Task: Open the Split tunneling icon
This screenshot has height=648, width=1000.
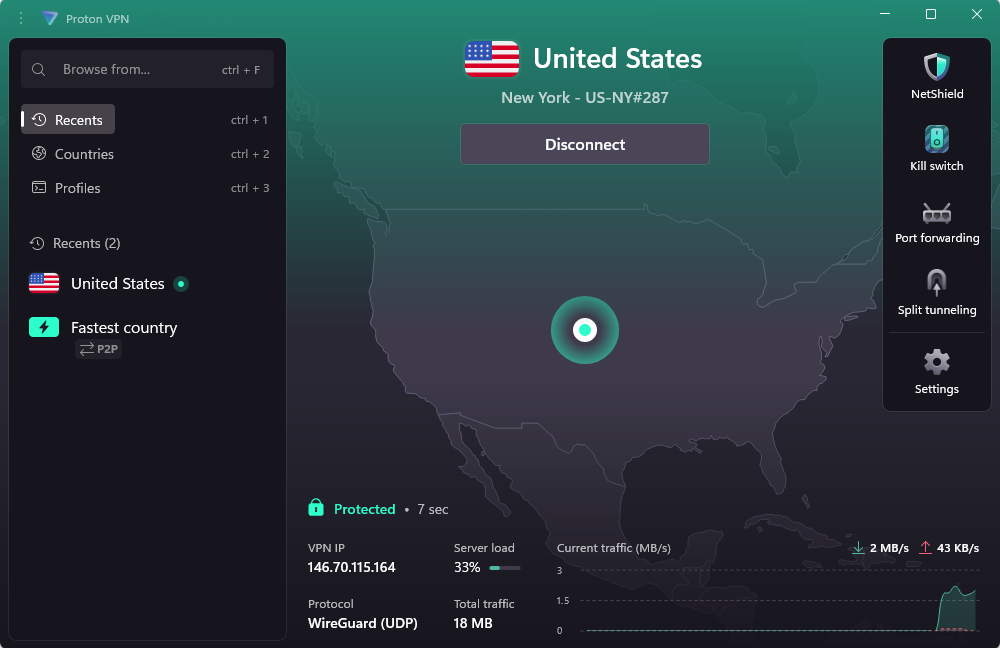Action: pyautogui.click(x=936, y=283)
